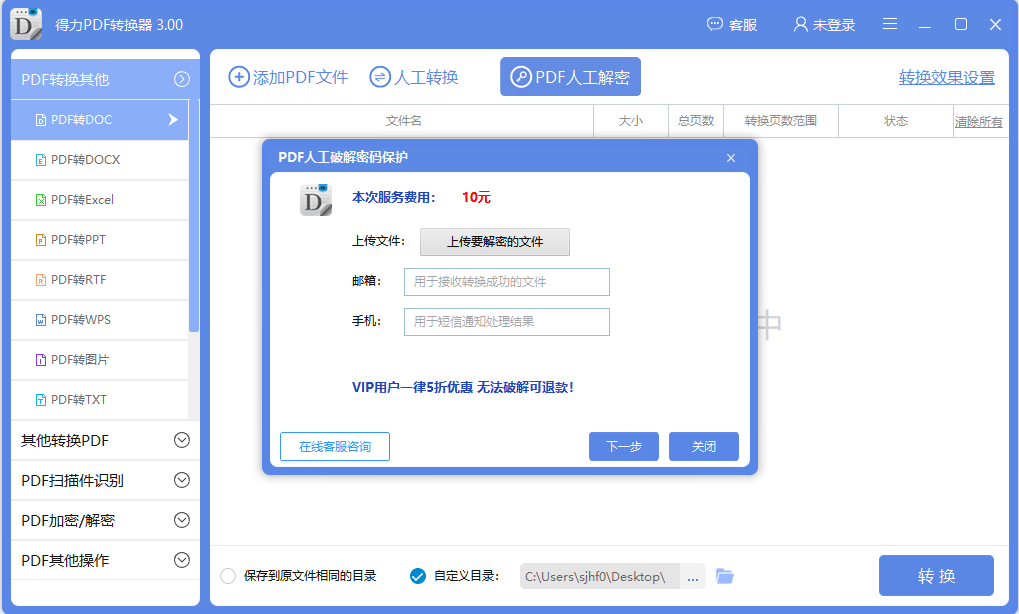This screenshot has width=1019, height=614.
Task: Click 上传要解密的文件 upload button
Action: pyautogui.click(x=495, y=242)
